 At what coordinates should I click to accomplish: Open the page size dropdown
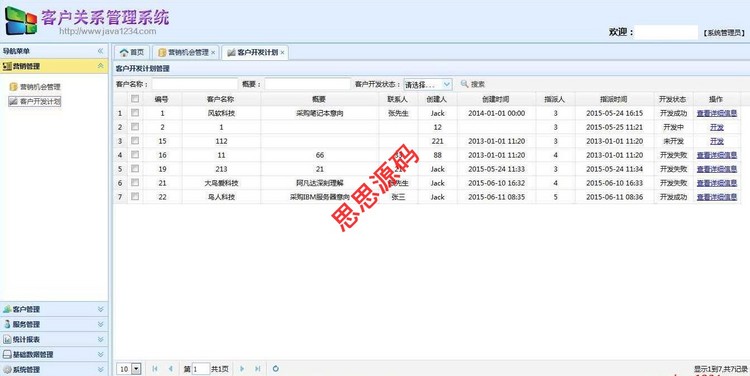[x=136, y=369]
